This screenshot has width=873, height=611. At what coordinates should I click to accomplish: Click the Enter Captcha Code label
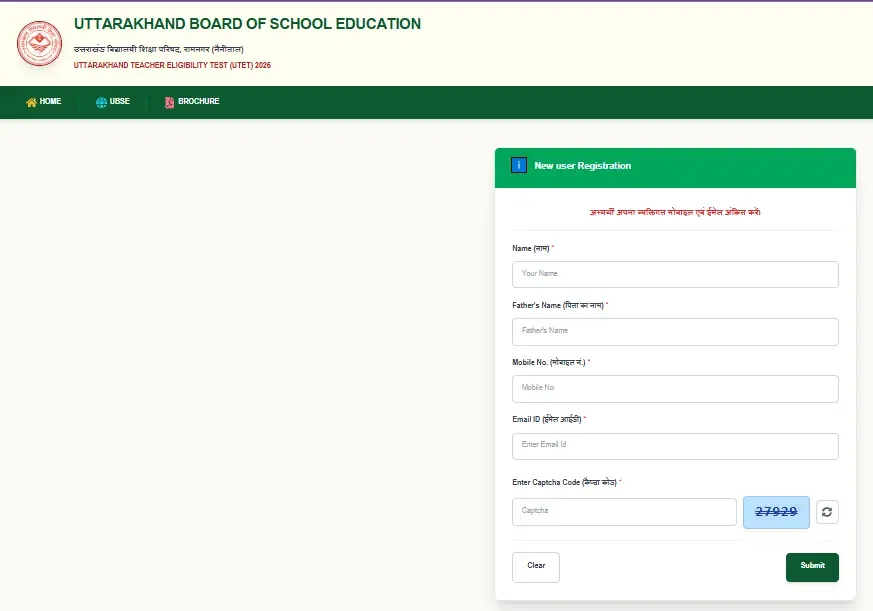[565, 482]
